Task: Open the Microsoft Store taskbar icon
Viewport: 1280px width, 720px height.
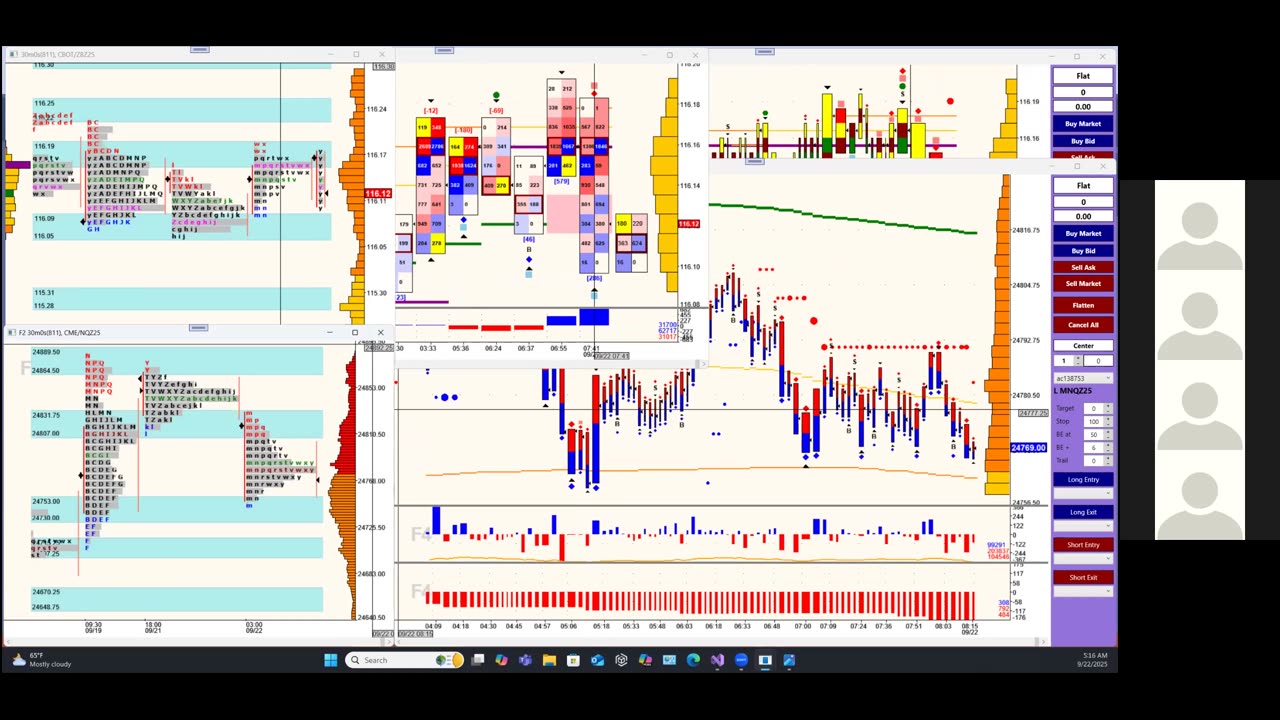Action: click(x=573, y=660)
